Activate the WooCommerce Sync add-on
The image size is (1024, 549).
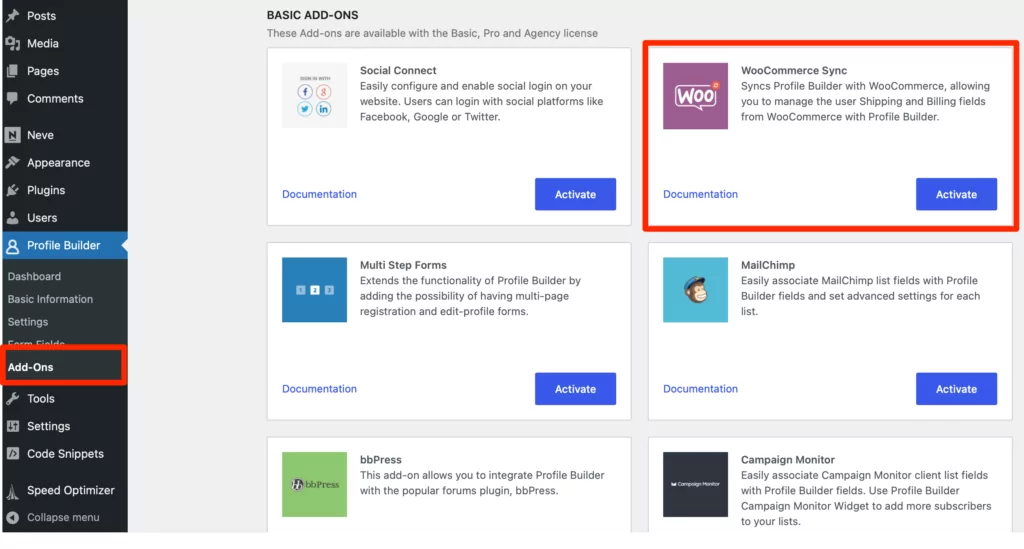point(956,194)
